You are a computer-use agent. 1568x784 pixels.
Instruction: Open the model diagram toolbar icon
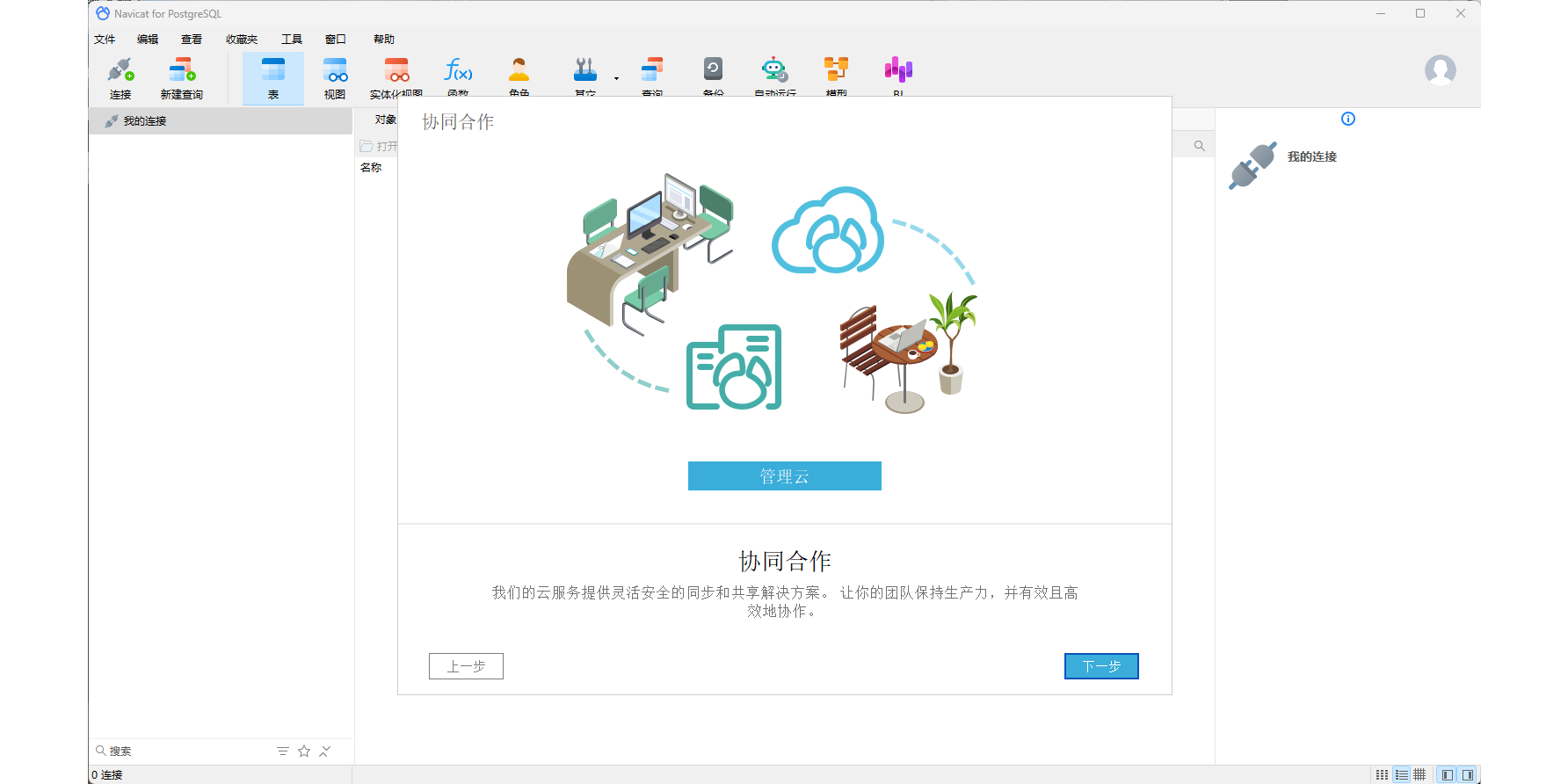point(836,71)
